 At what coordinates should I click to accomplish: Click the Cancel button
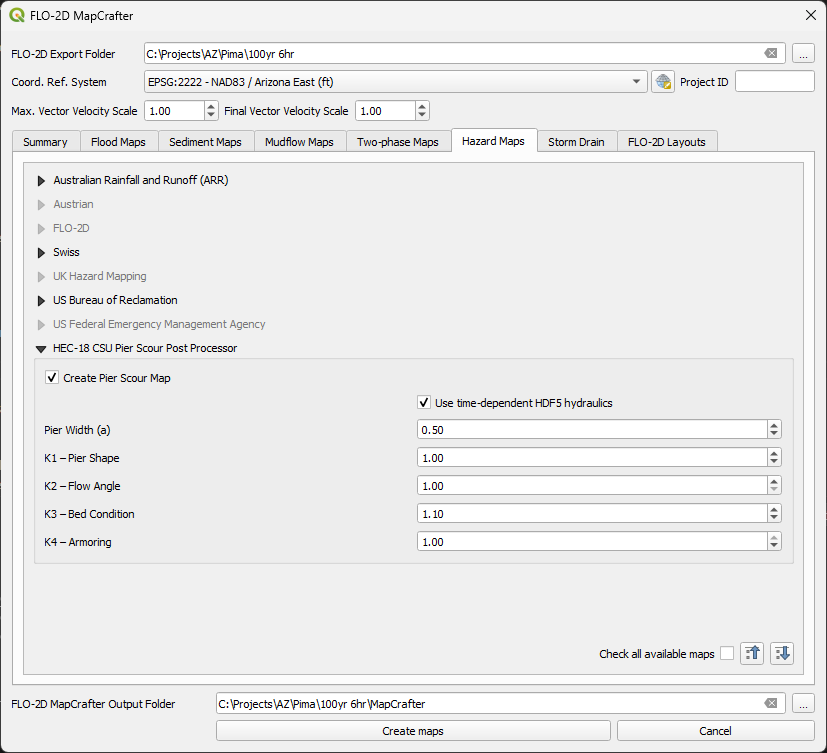[715, 731]
